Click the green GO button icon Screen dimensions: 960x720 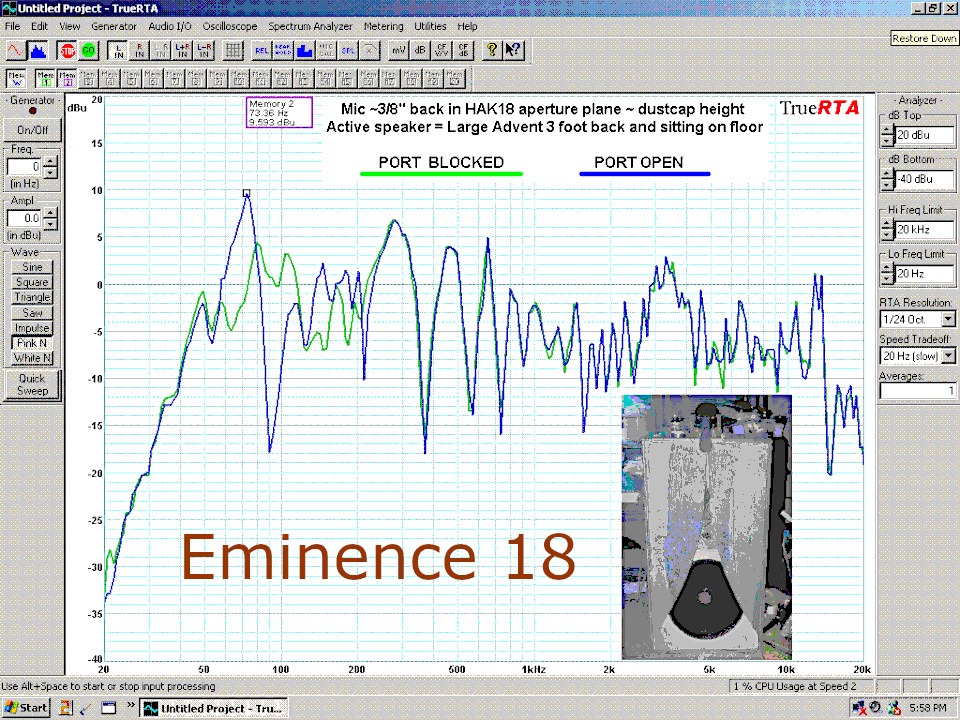coord(89,50)
